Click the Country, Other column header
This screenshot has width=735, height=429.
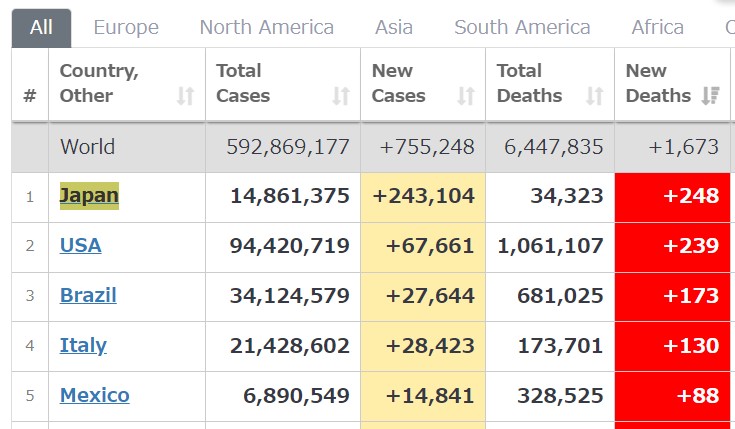(x=127, y=84)
